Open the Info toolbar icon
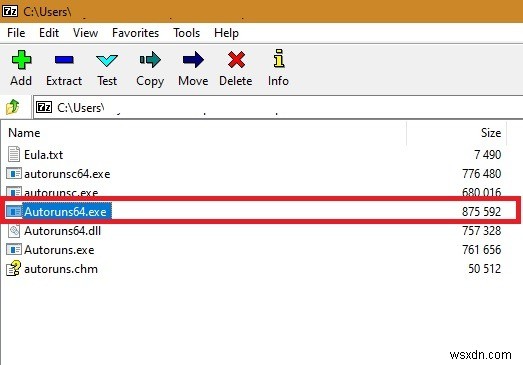Viewport: 523px width, 365px height. click(279, 58)
